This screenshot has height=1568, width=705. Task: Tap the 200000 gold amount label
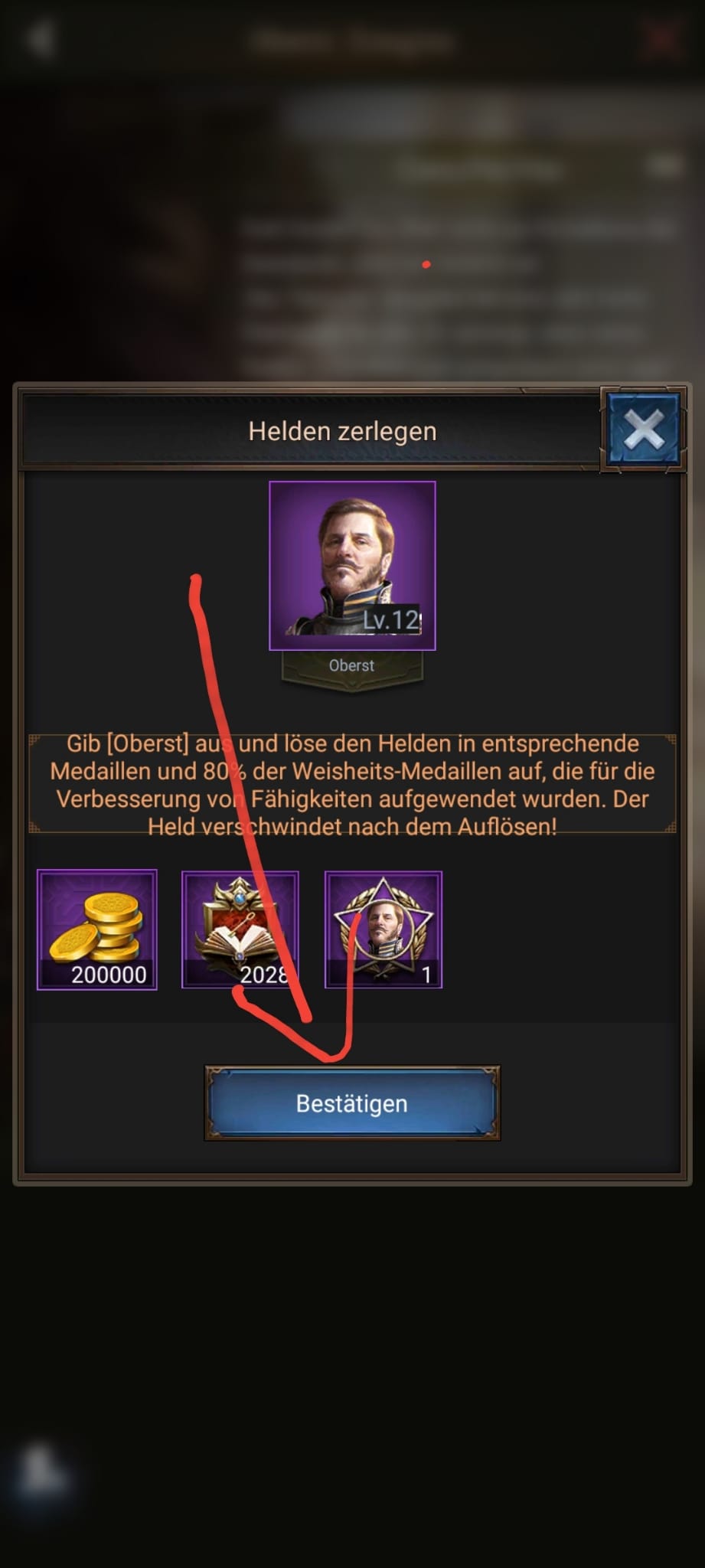coord(109,975)
